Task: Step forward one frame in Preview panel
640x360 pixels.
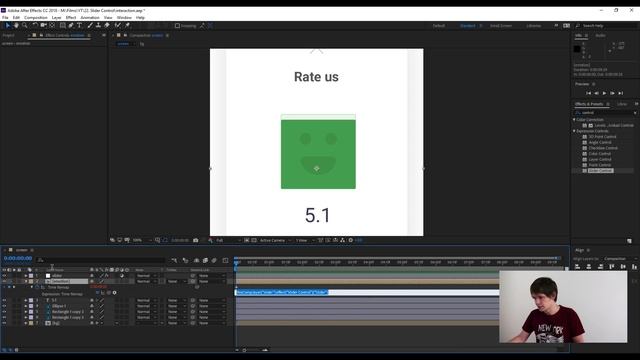Action: (x=612, y=93)
